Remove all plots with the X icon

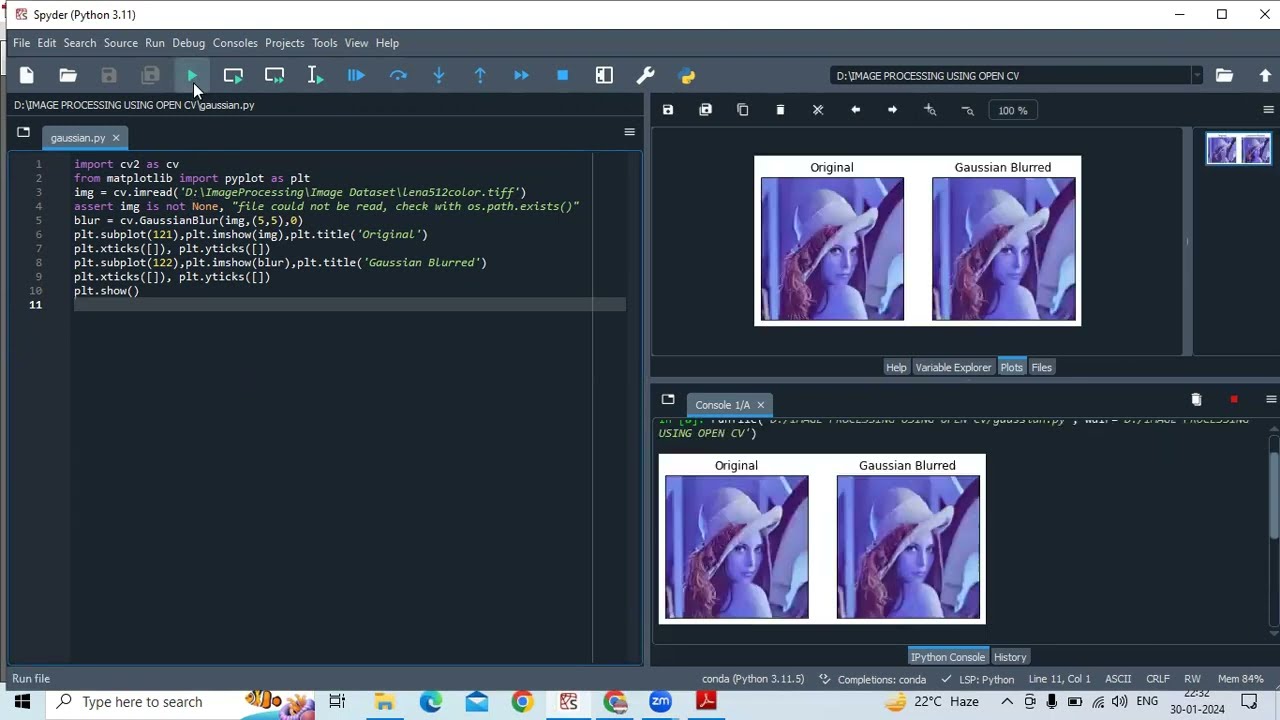(x=818, y=110)
